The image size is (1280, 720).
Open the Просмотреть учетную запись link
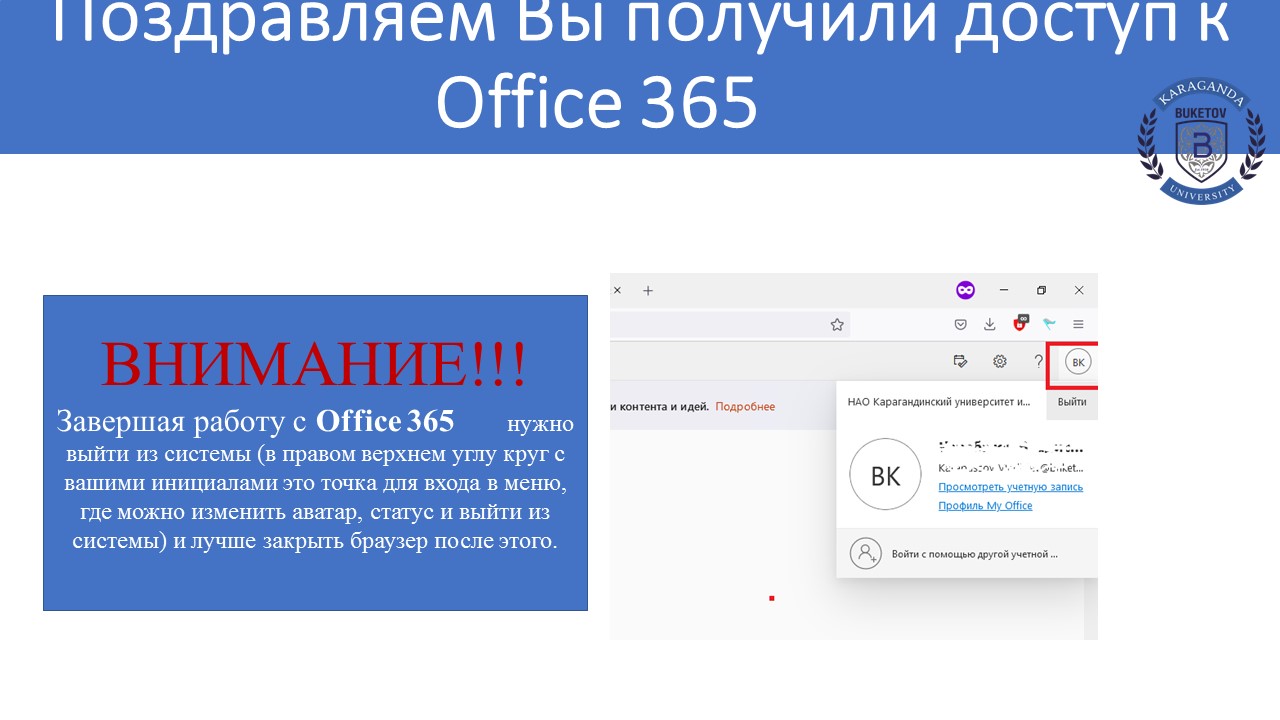coord(1010,487)
